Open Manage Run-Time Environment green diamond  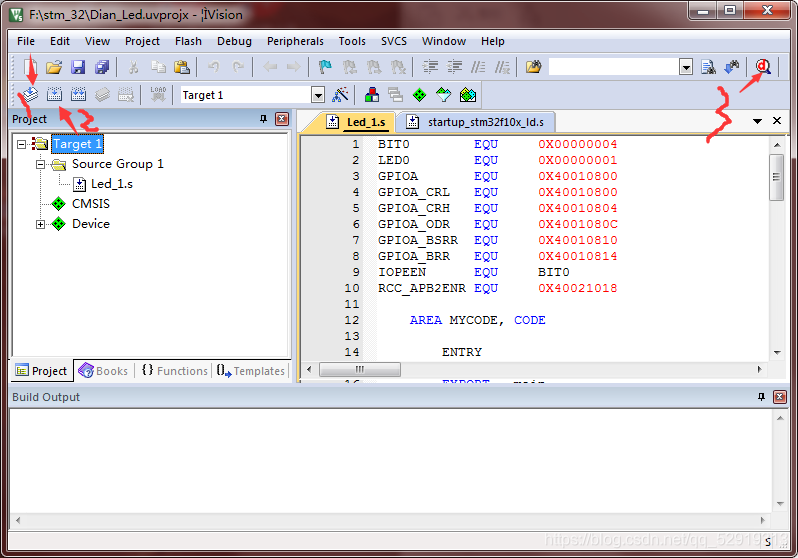coord(419,95)
